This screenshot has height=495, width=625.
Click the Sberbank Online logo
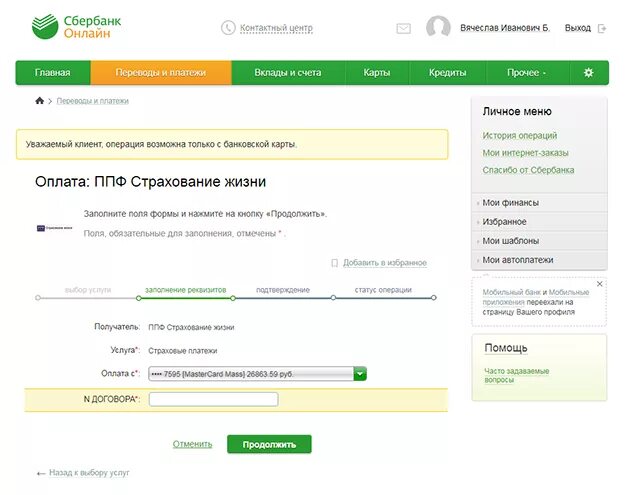(x=76, y=26)
